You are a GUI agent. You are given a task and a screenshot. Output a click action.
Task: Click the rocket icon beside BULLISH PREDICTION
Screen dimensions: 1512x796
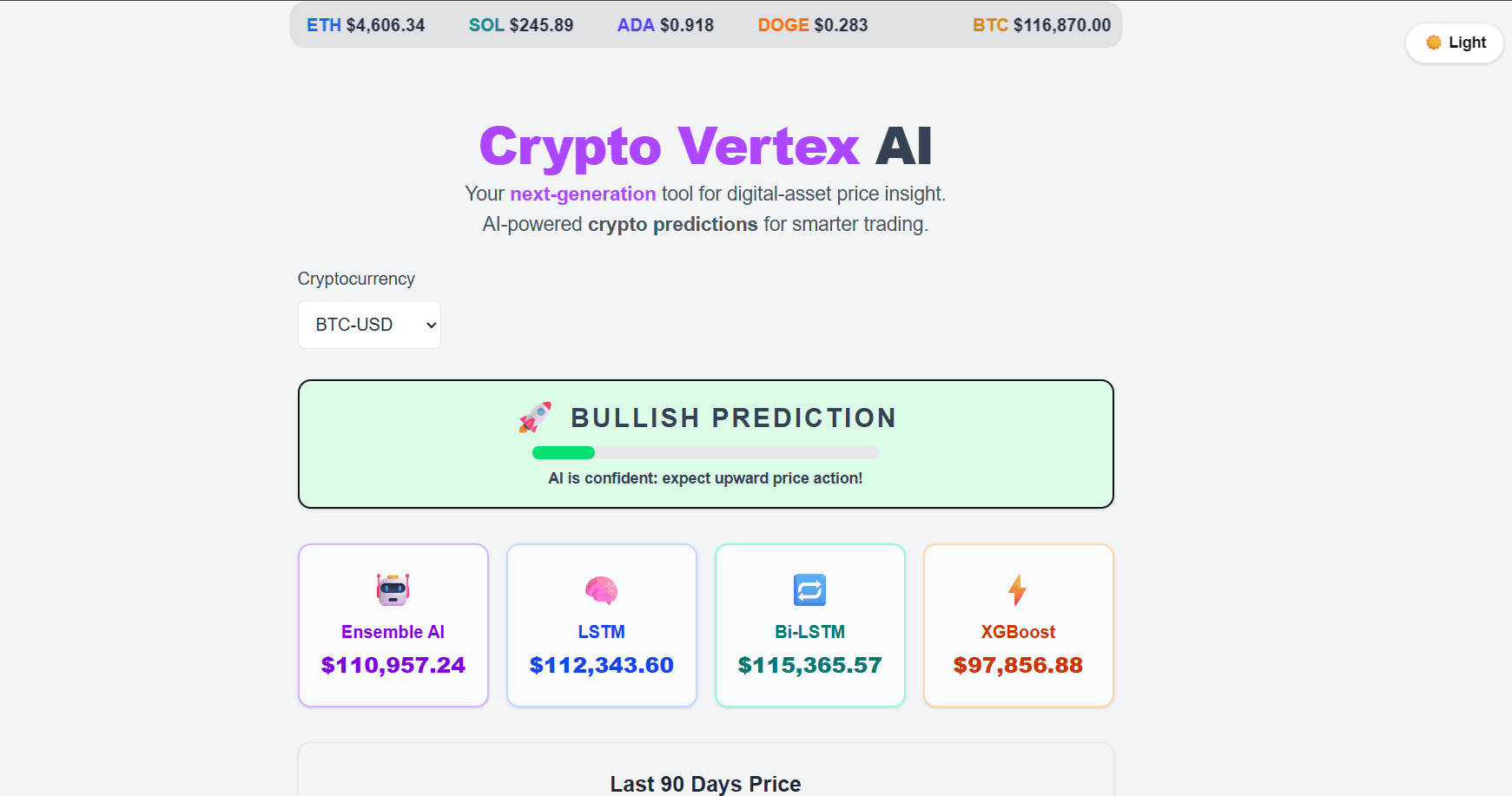click(x=534, y=418)
